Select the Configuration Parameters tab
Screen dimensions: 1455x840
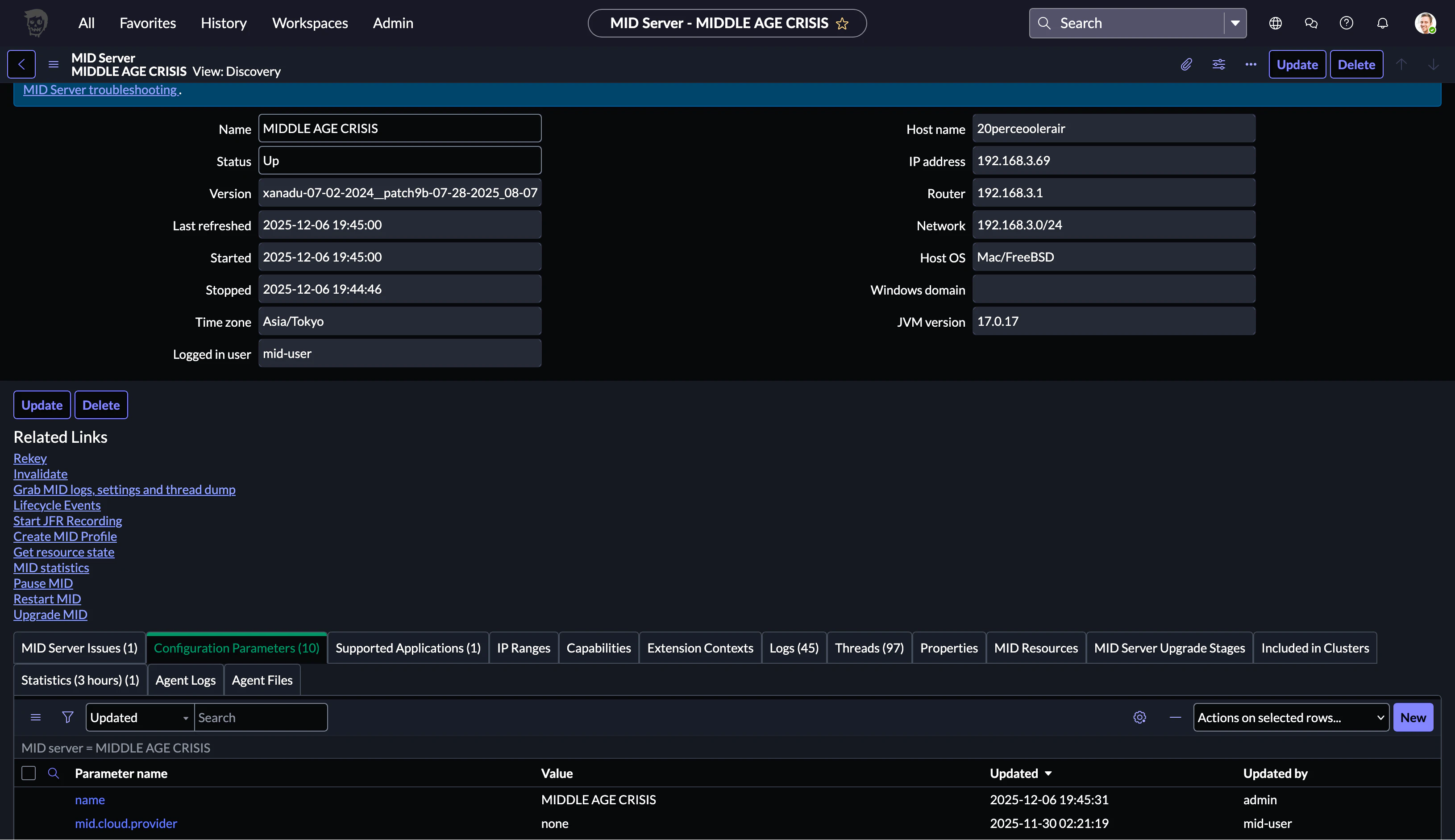coord(237,648)
